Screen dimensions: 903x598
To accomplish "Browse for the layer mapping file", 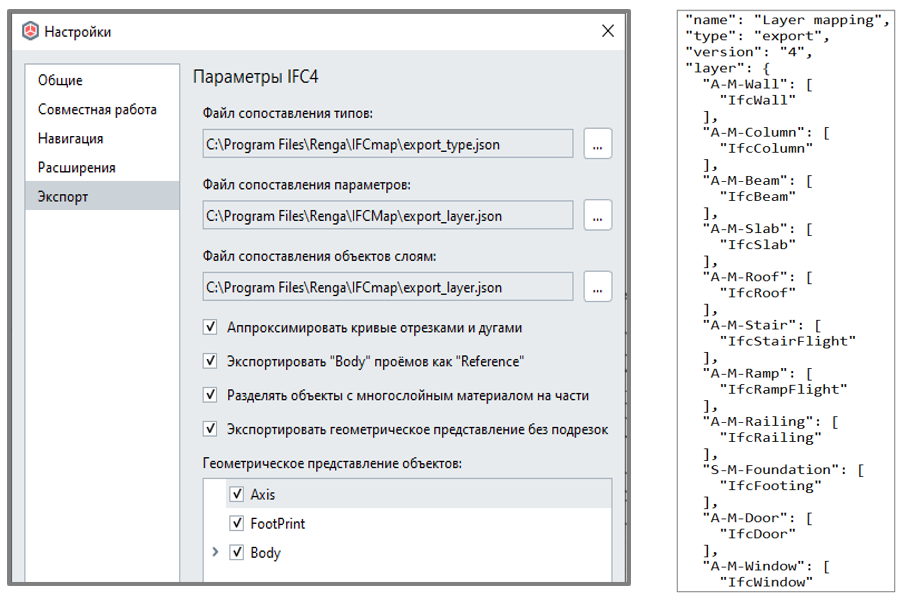I will (597, 286).
